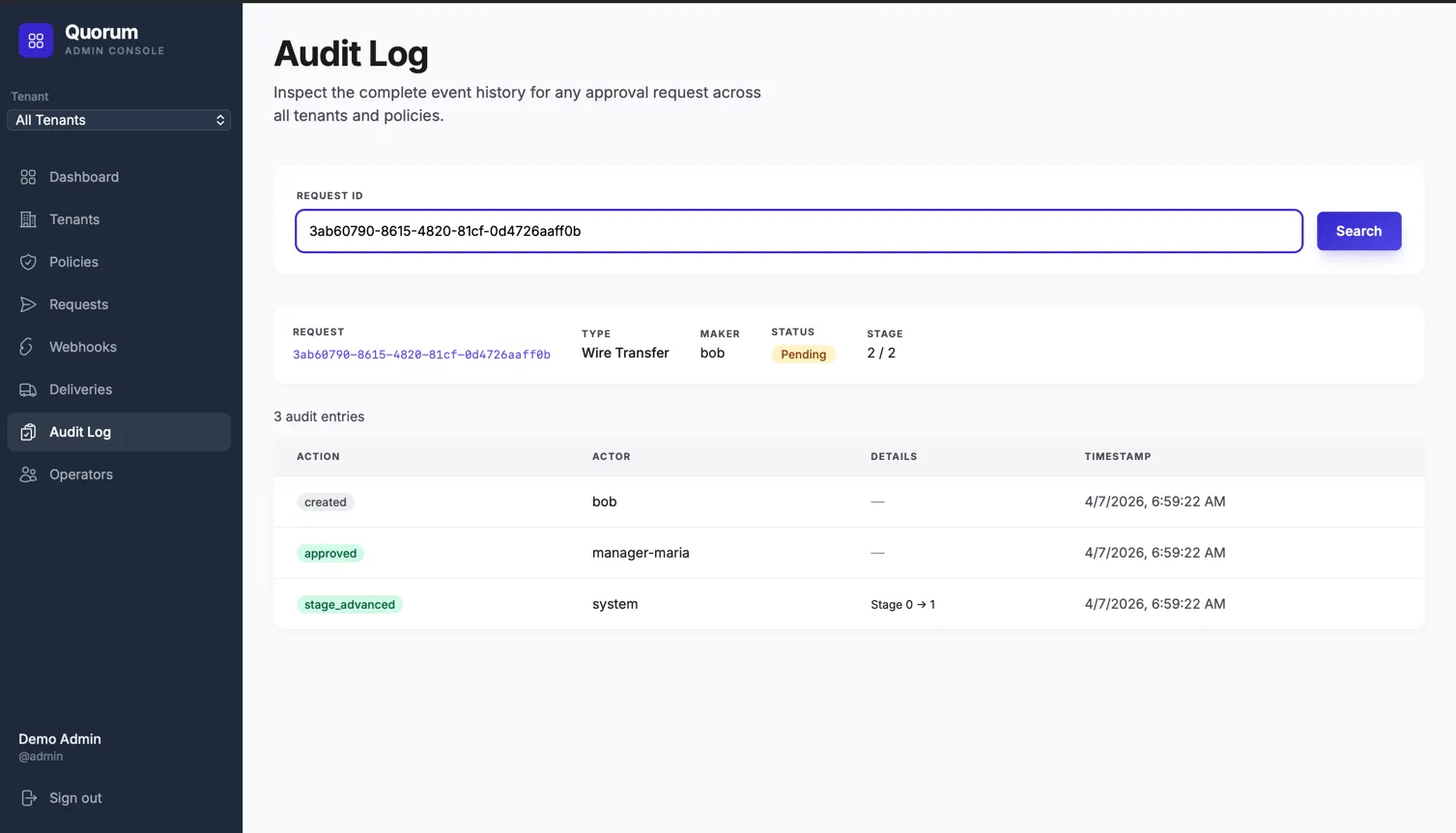Click the stage_advanced action badge
Viewport: 1456px width, 833px height.
[x=350, y=605]
